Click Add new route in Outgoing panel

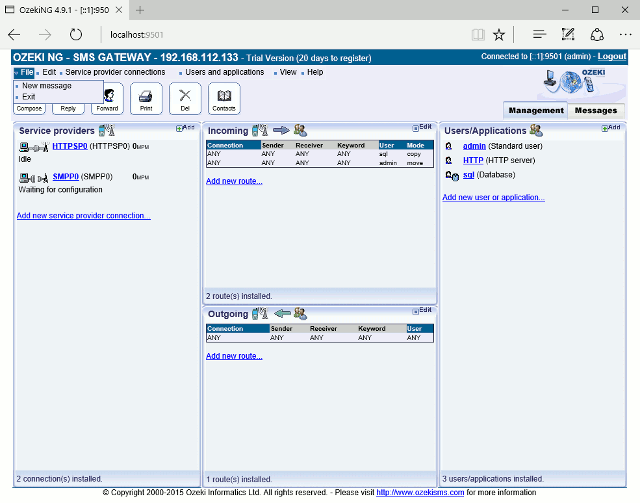coord(234,356)
